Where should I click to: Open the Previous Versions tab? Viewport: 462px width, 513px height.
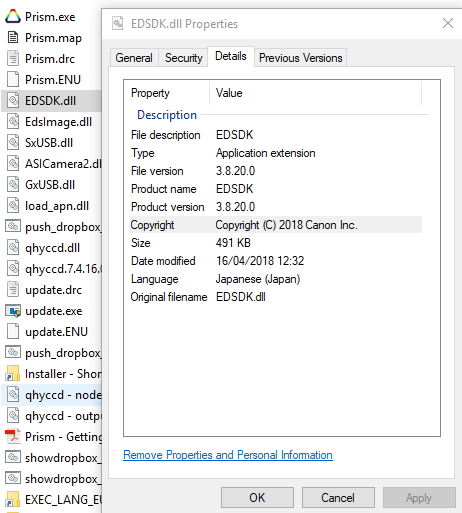301,58
